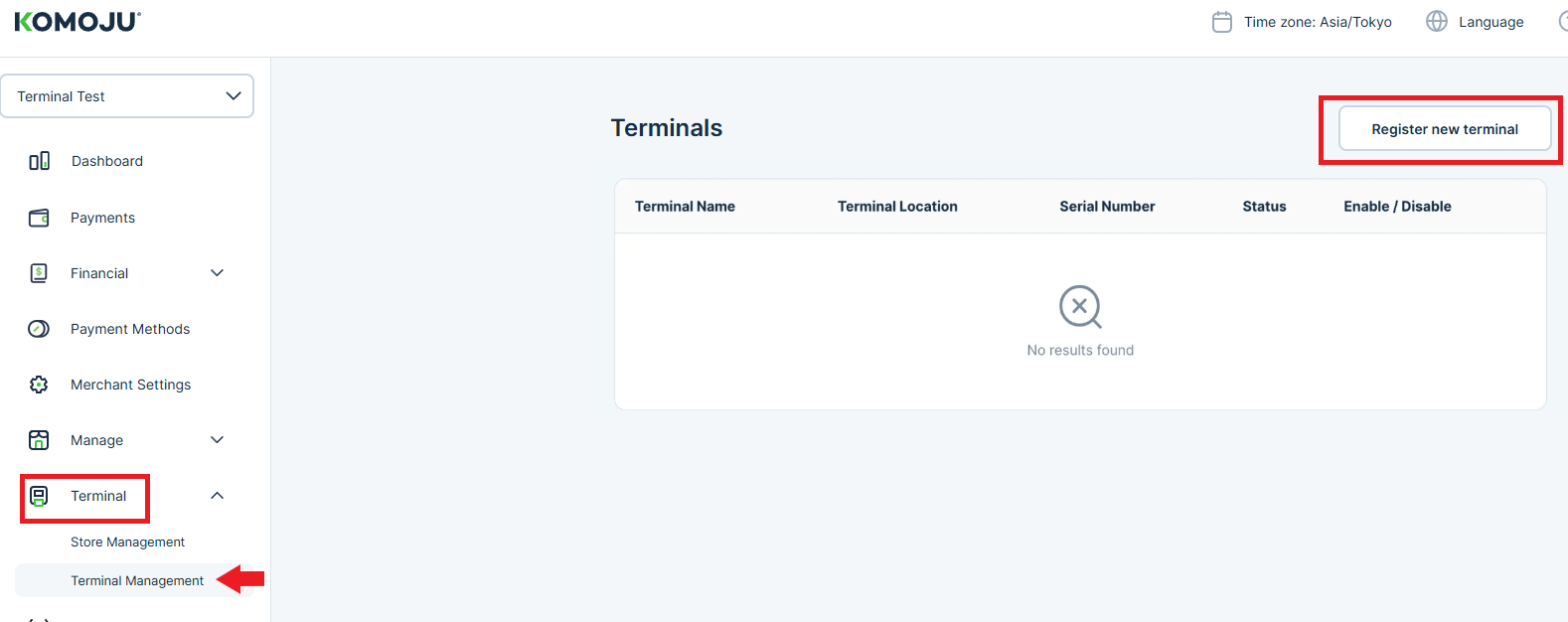1568x622 pixels.
Task: Click the Dashboard bar chart icon
Action: [x=40, y=161]
